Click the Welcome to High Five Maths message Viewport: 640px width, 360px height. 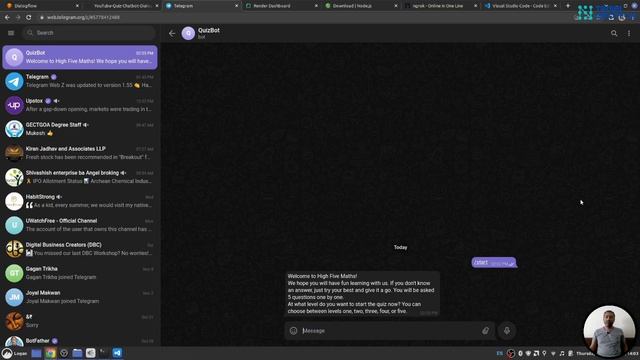[x=362, y=293]
